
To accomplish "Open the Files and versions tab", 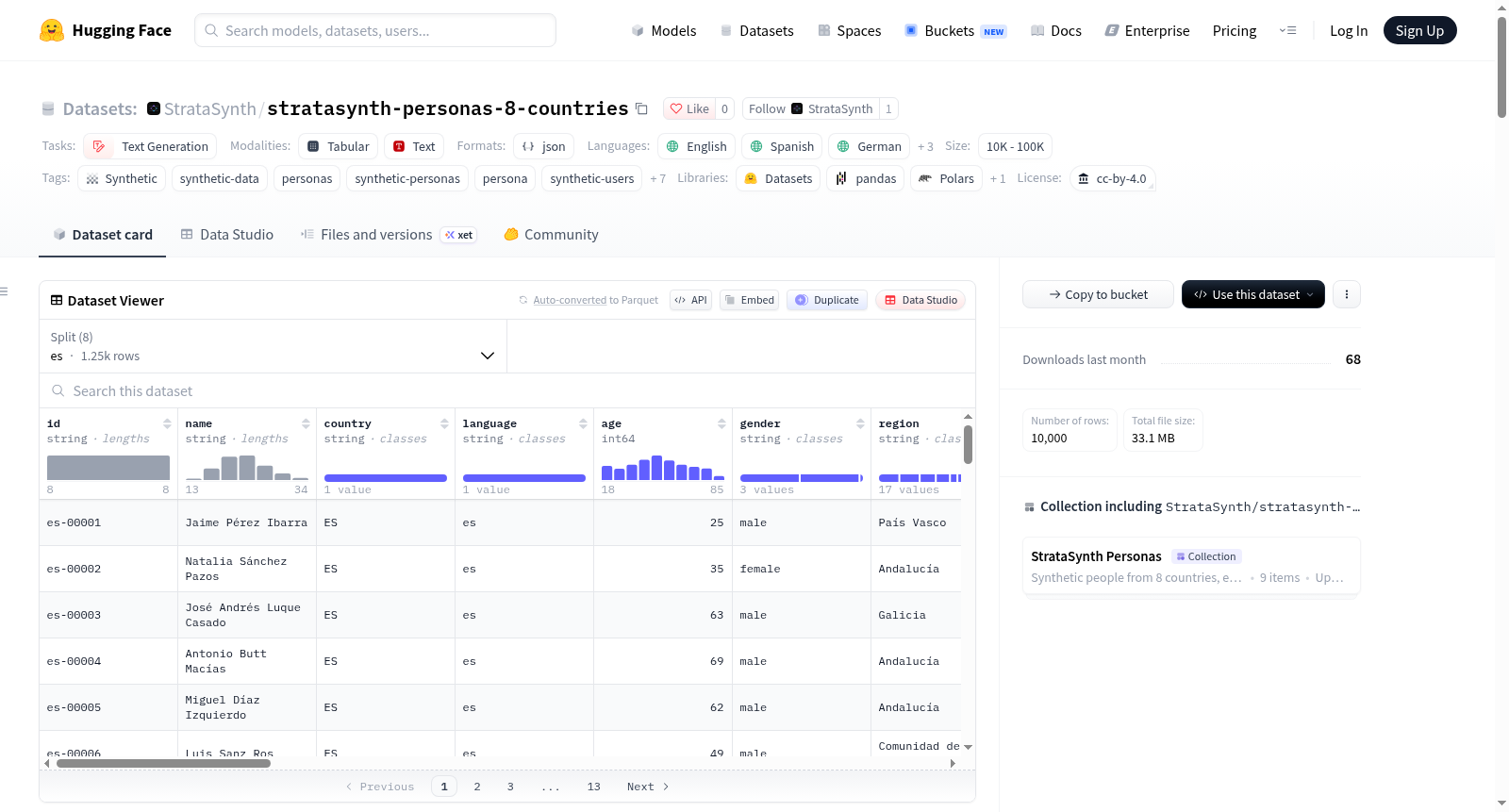I will pos(389,235).
